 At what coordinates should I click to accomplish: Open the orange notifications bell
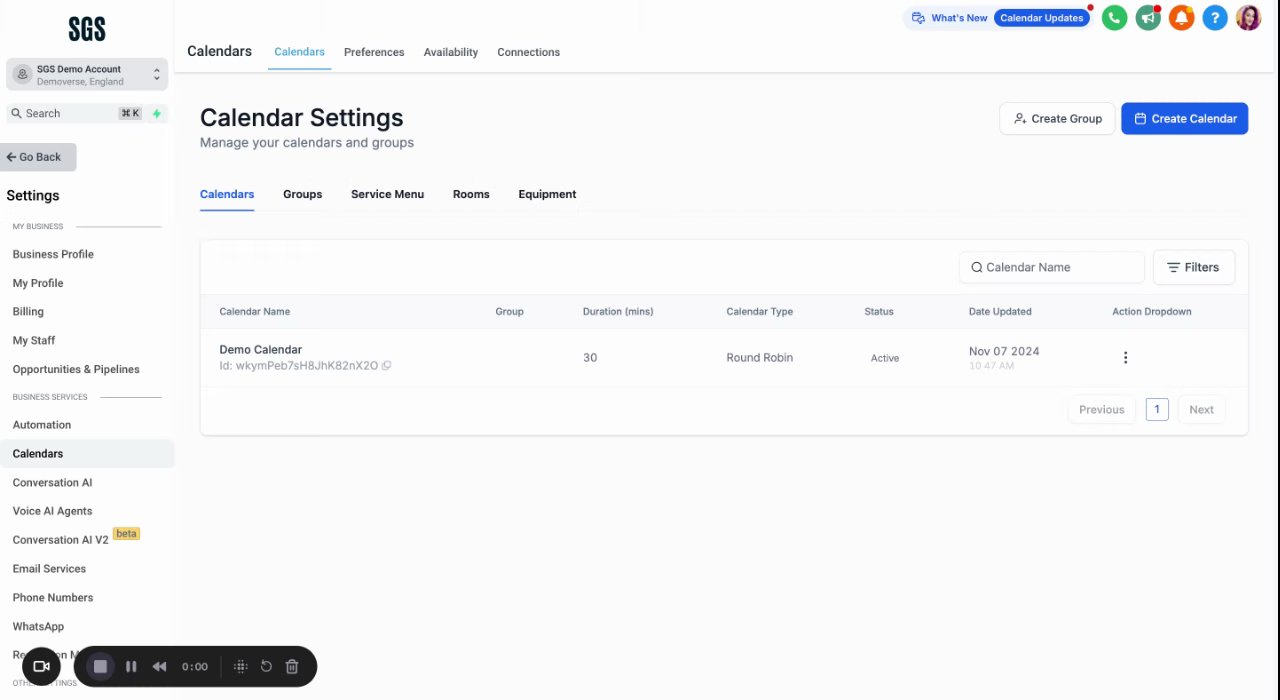(1181, 18)
